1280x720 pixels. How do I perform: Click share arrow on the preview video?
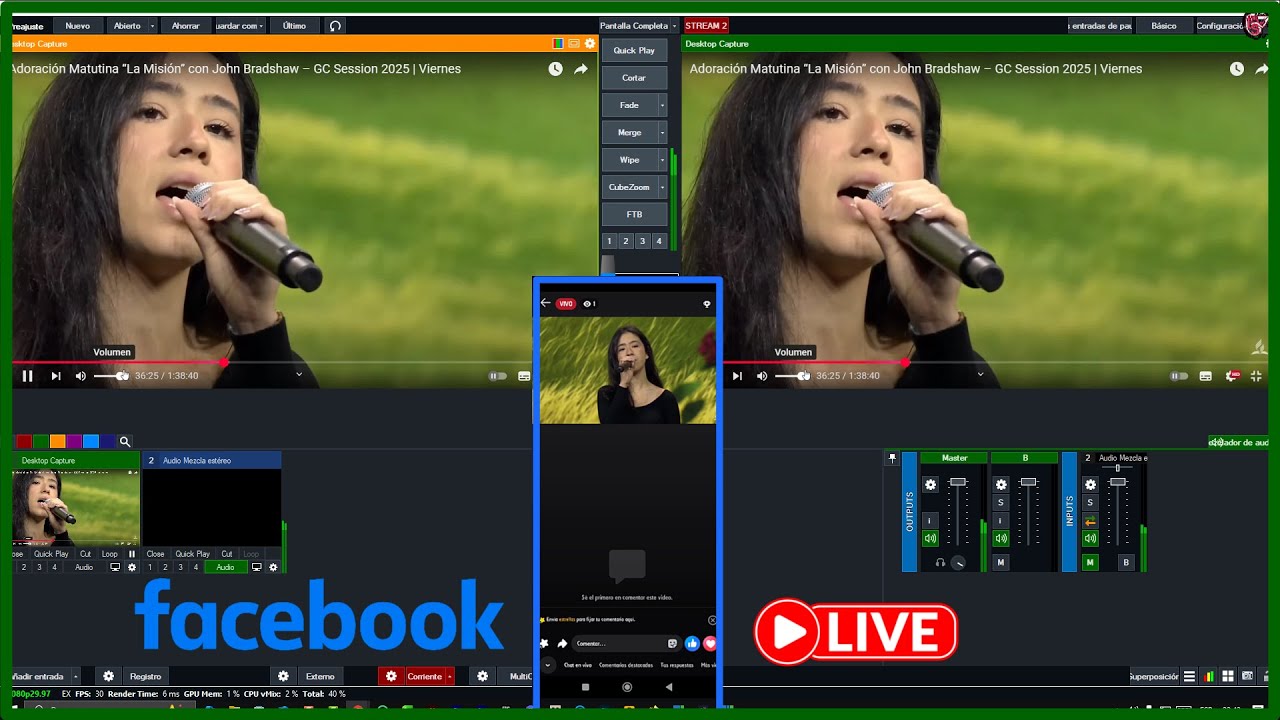click(581, 69)
